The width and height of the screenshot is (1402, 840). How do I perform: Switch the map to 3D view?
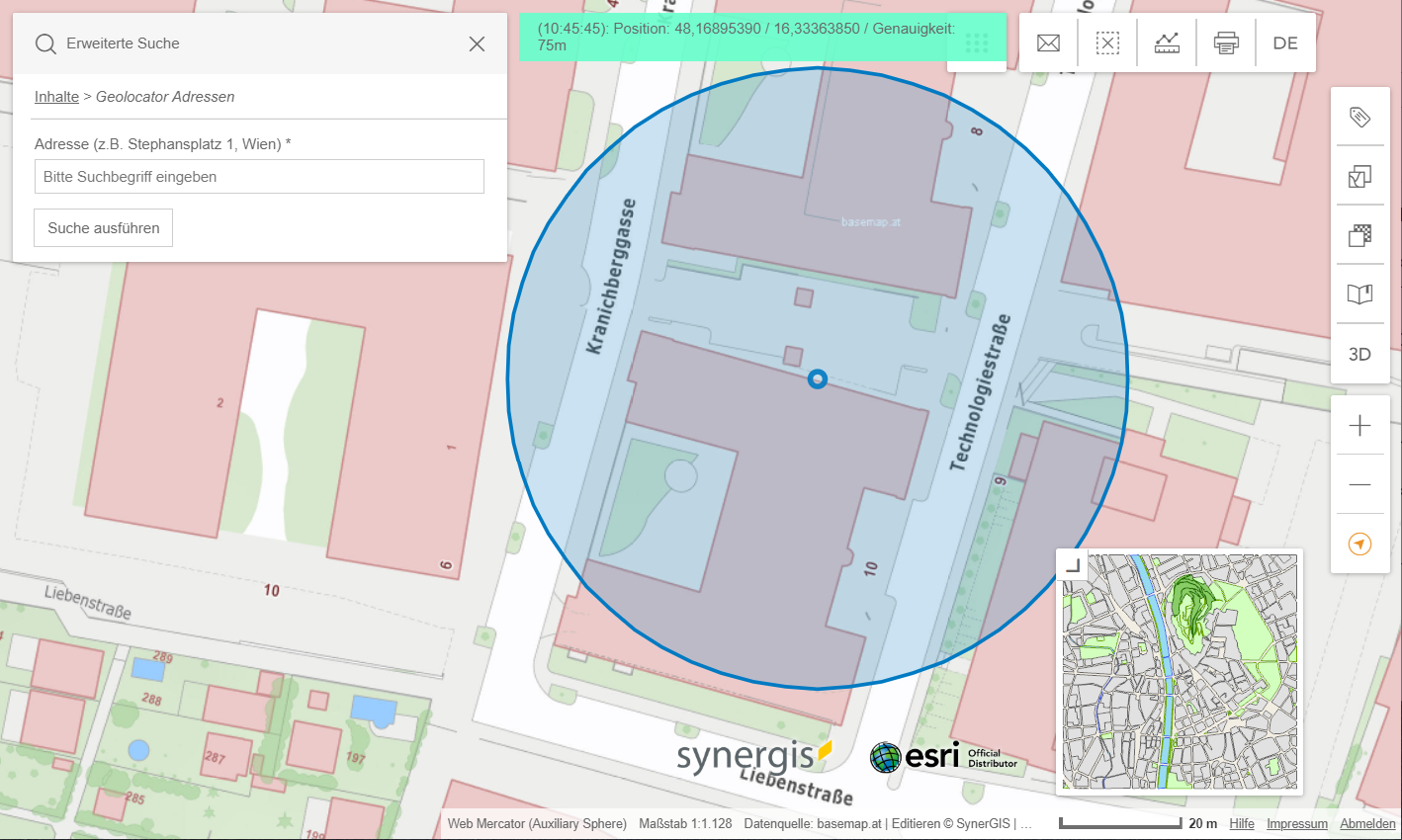[1359, 354]
